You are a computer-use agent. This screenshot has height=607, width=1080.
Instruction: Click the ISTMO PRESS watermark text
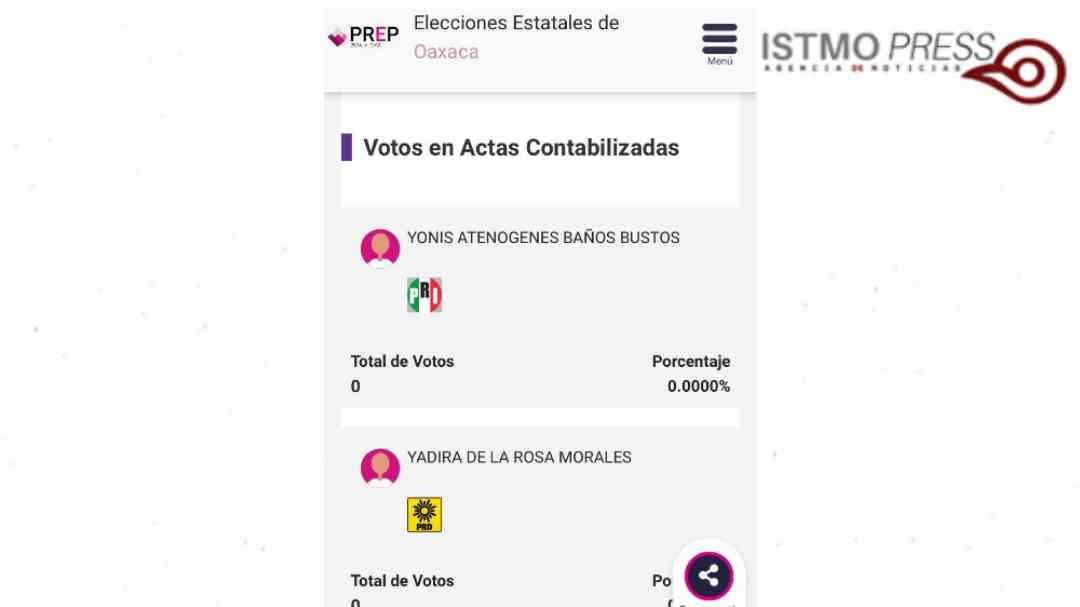pos(878,48)
